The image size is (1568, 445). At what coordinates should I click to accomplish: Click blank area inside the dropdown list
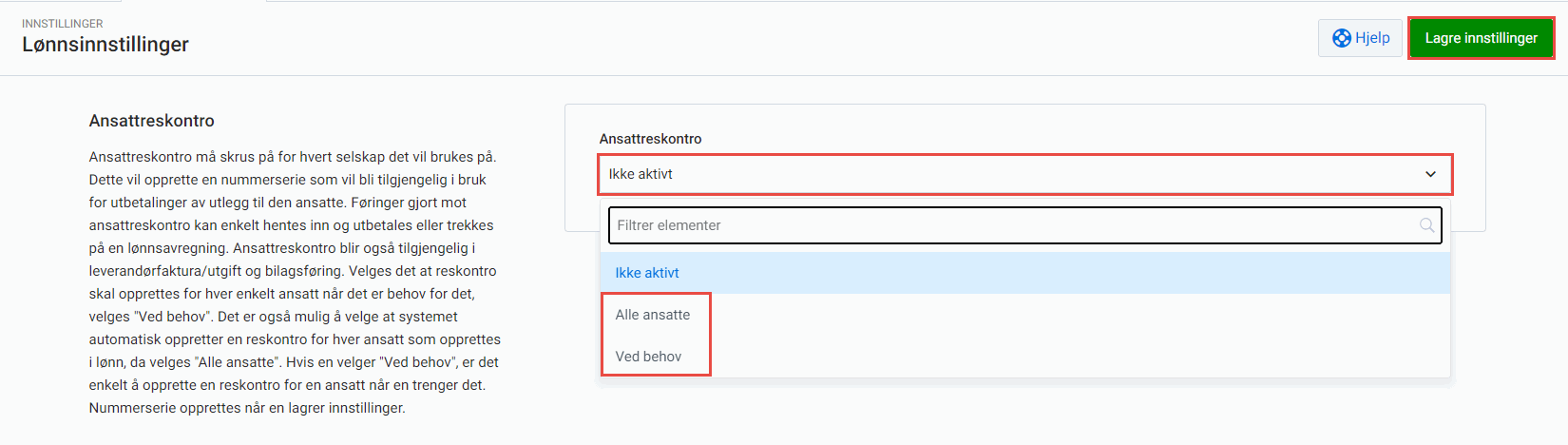[1045, 336]
